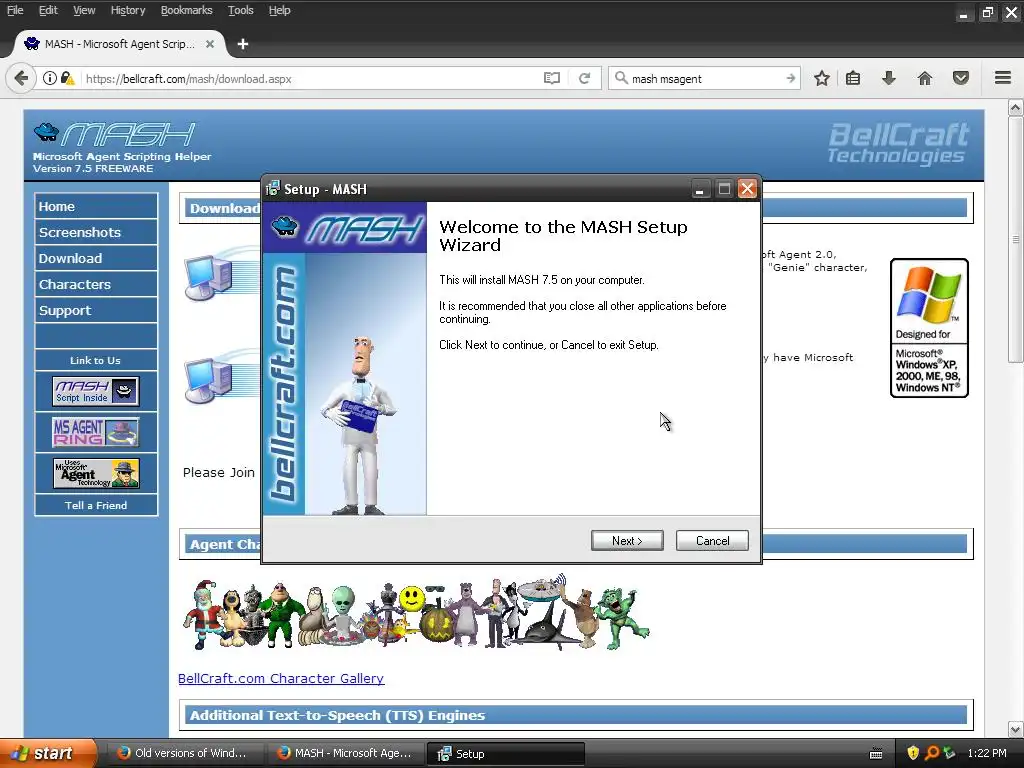Image resolution: width=1024 pixels, height=768 pixels.
Task: Open the Bookmarks menu
Action: point(187,10)
